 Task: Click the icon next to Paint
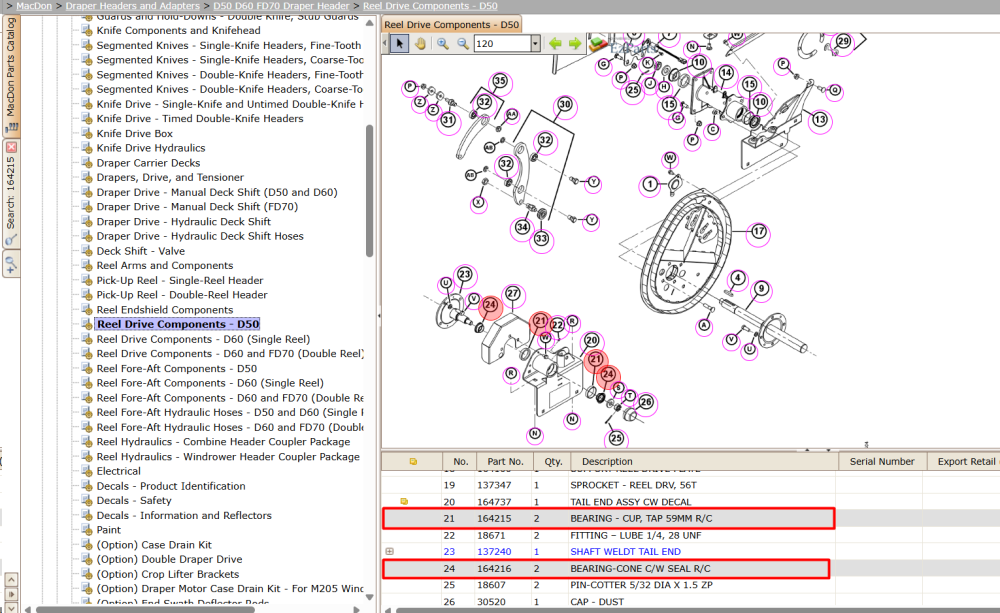point(87,529)
